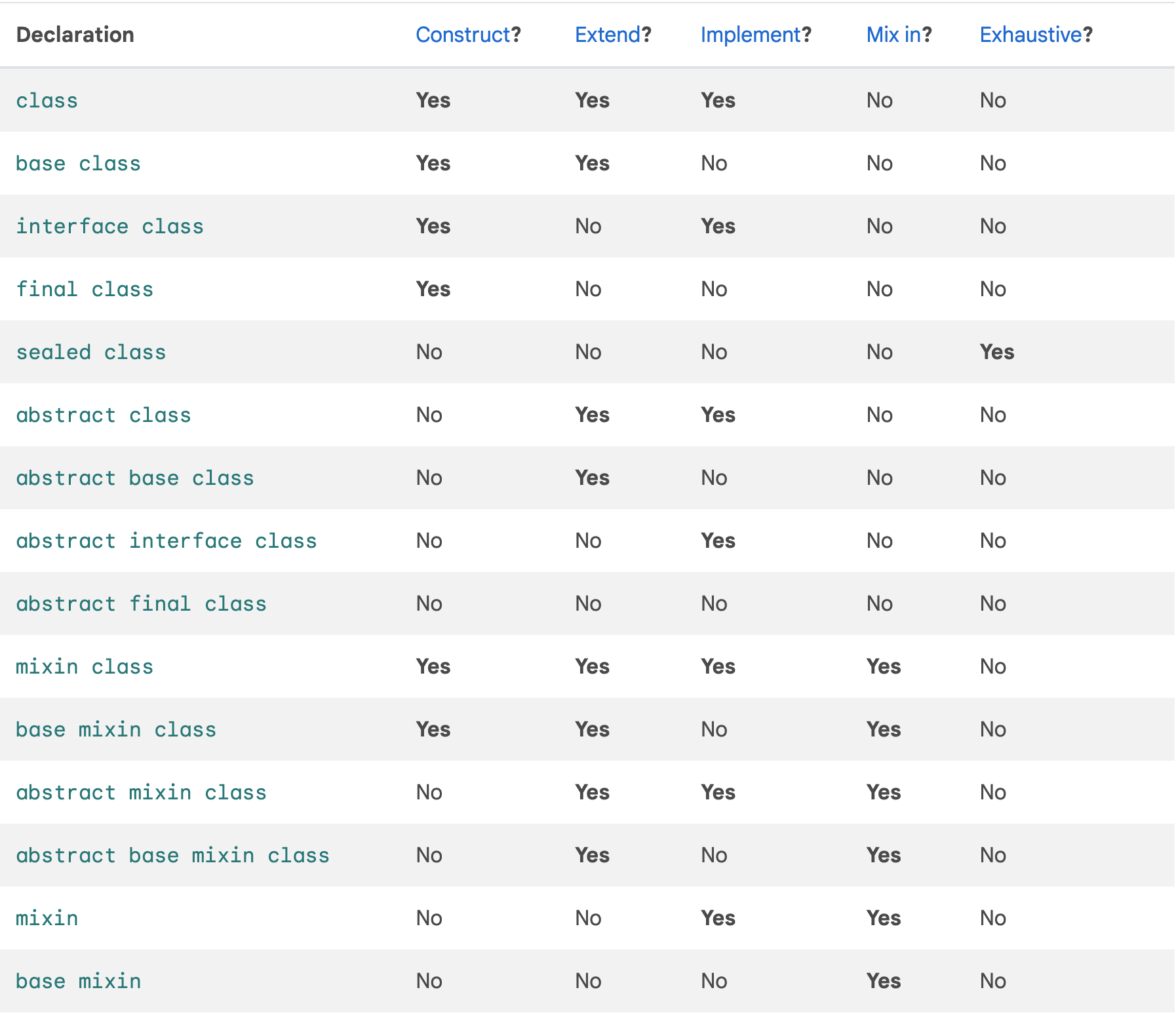Click the 'Declaration' column header

point(75,35)
